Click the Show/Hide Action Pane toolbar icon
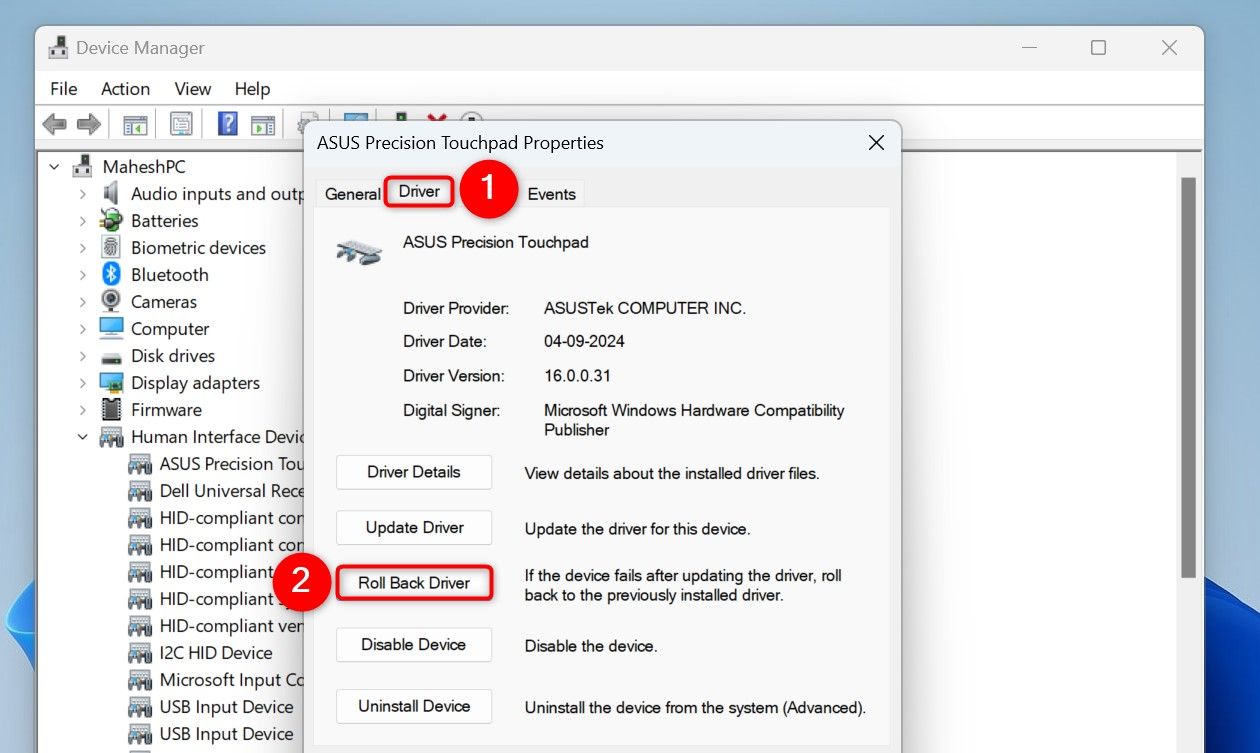This screenshot has width=1260, height=753. click(x=263, y=124)
